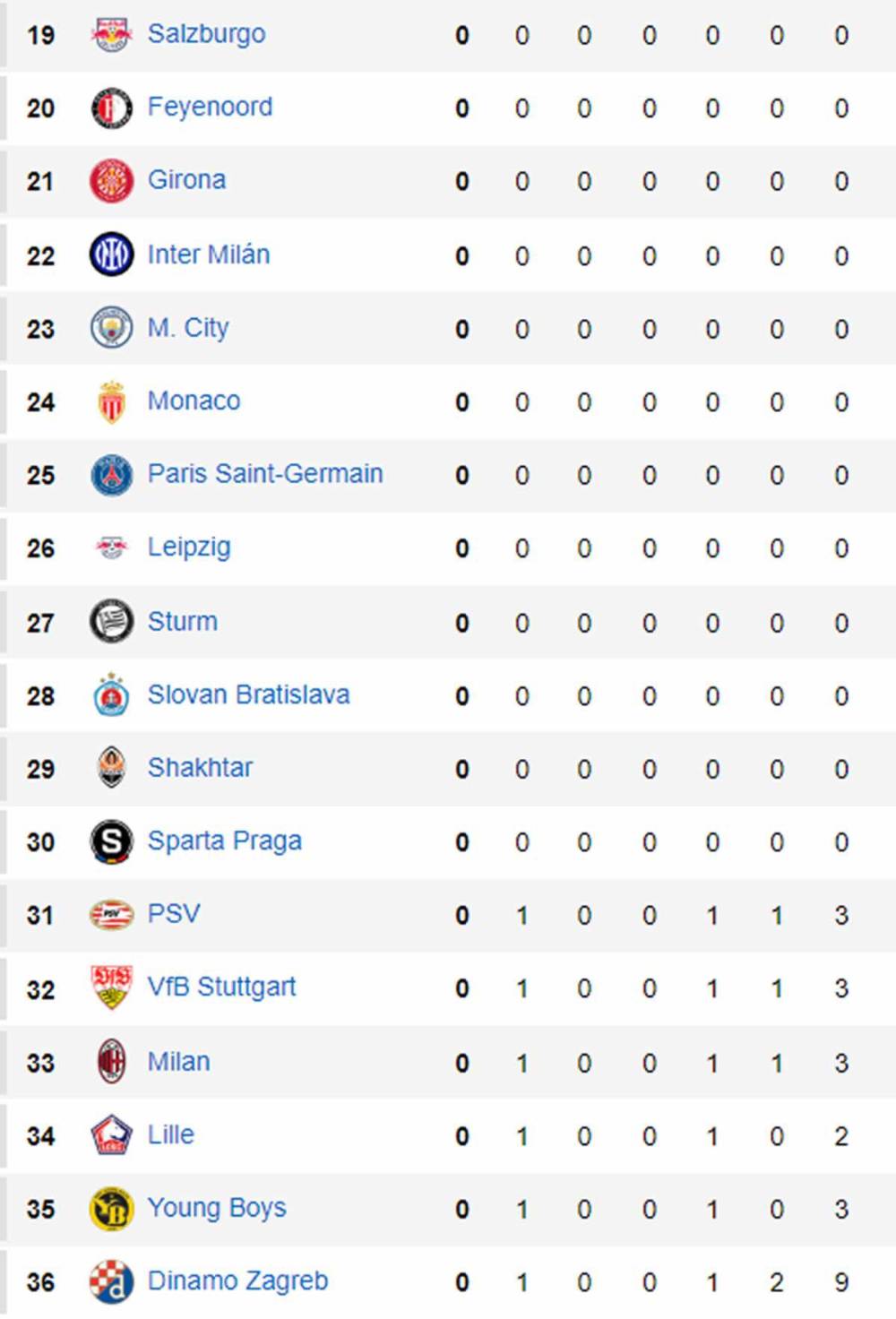This screenshot has width=896, height=1319.
Task: Click Dinamo Zagreb's points total of 9
Action: [840, 1280]
